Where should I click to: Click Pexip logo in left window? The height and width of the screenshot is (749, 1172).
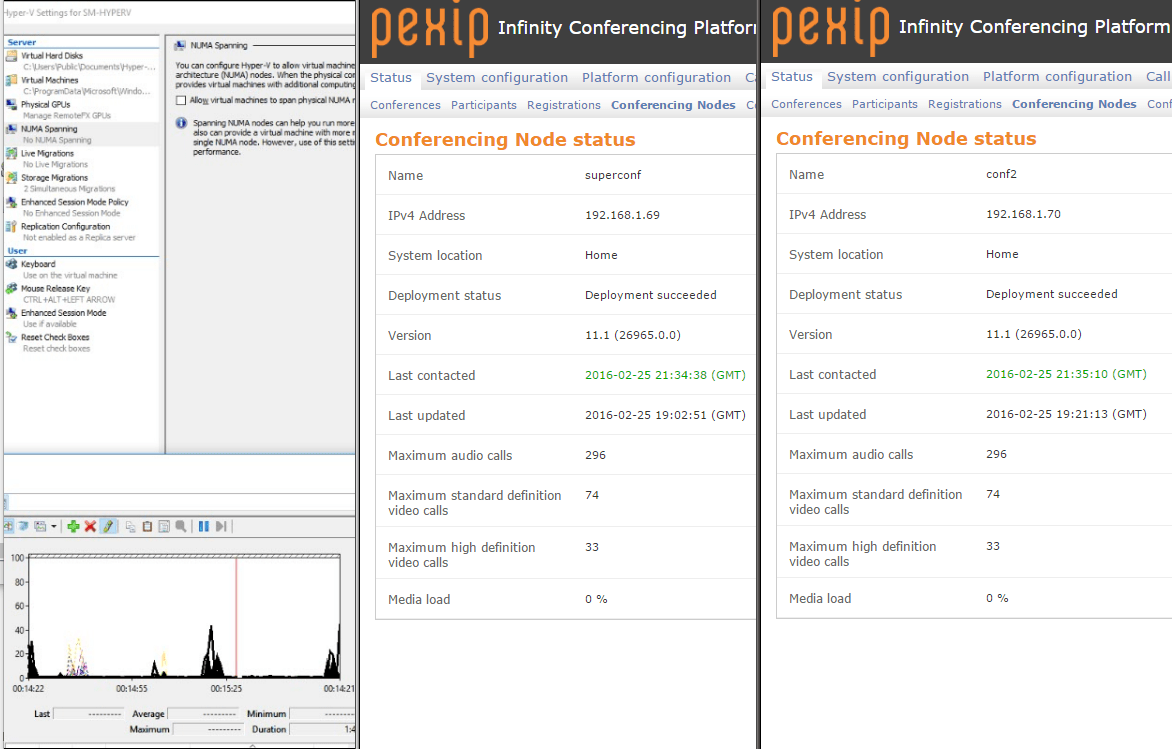(430, 31)
